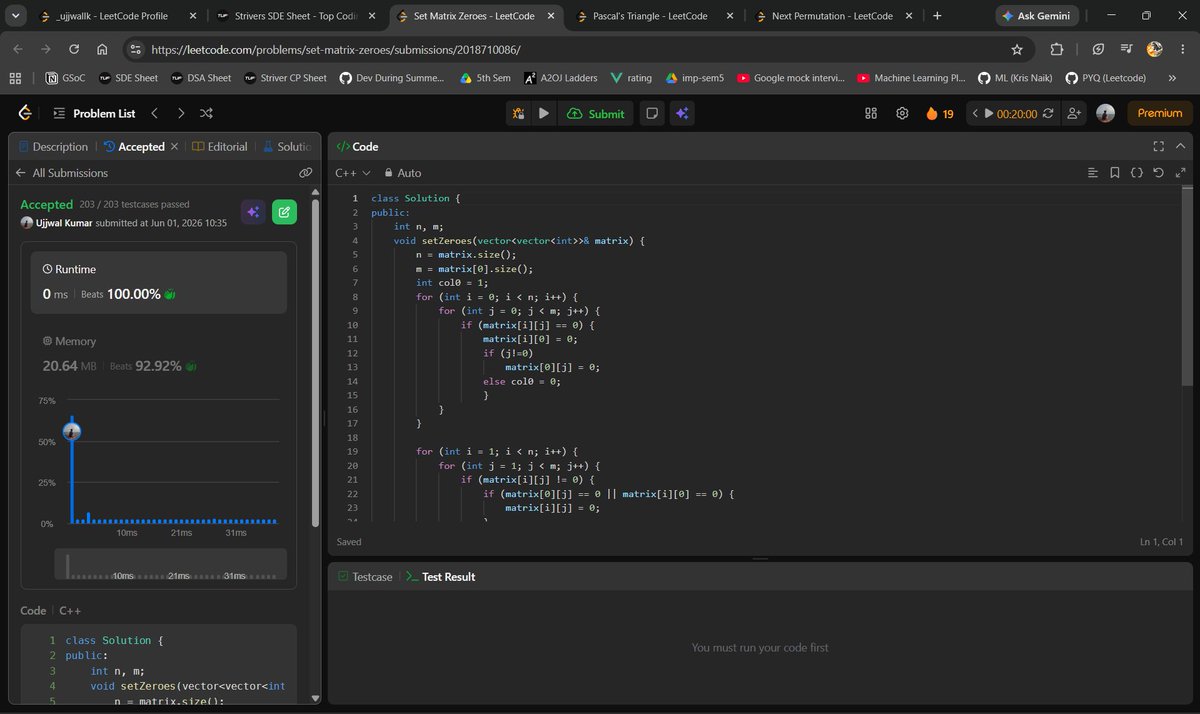Viewport: 1200px width, 714px height.
Task: Select the Runtime stats card
Action: pos(159,282)
